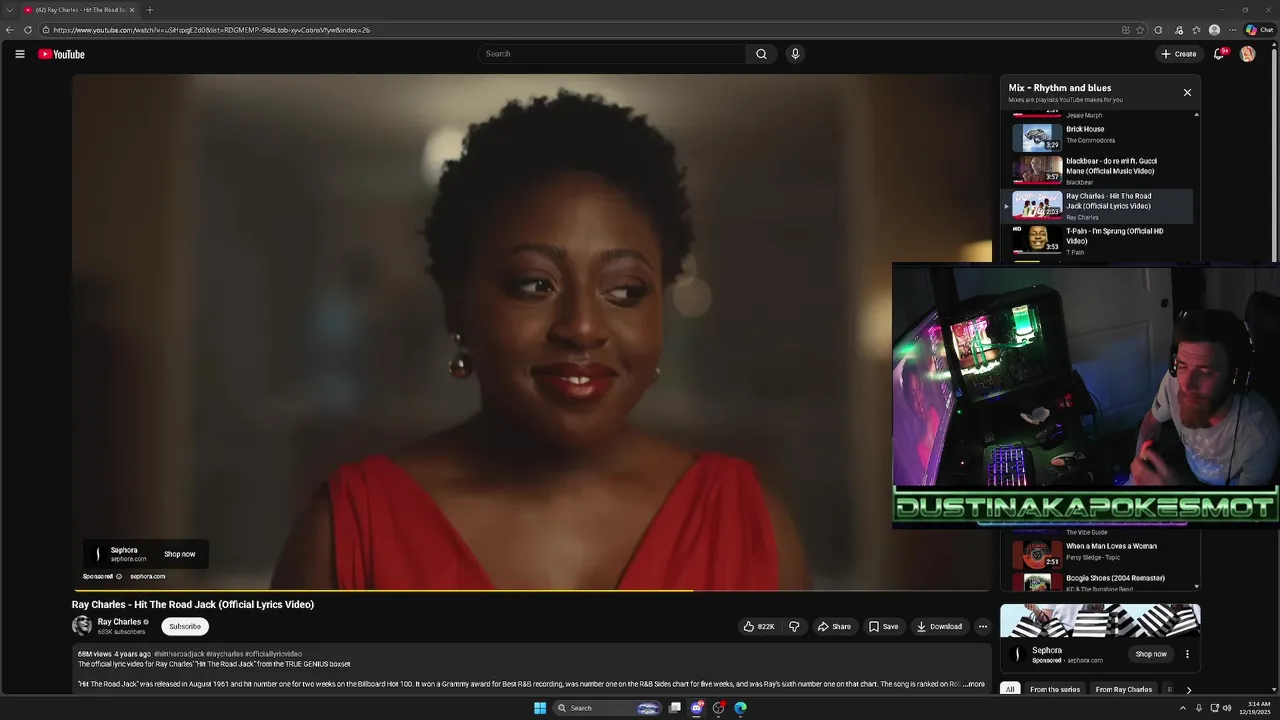Like the video (822K)
Image resolution: width=1280 pixels, height=720 pixels.
point(759,626)
